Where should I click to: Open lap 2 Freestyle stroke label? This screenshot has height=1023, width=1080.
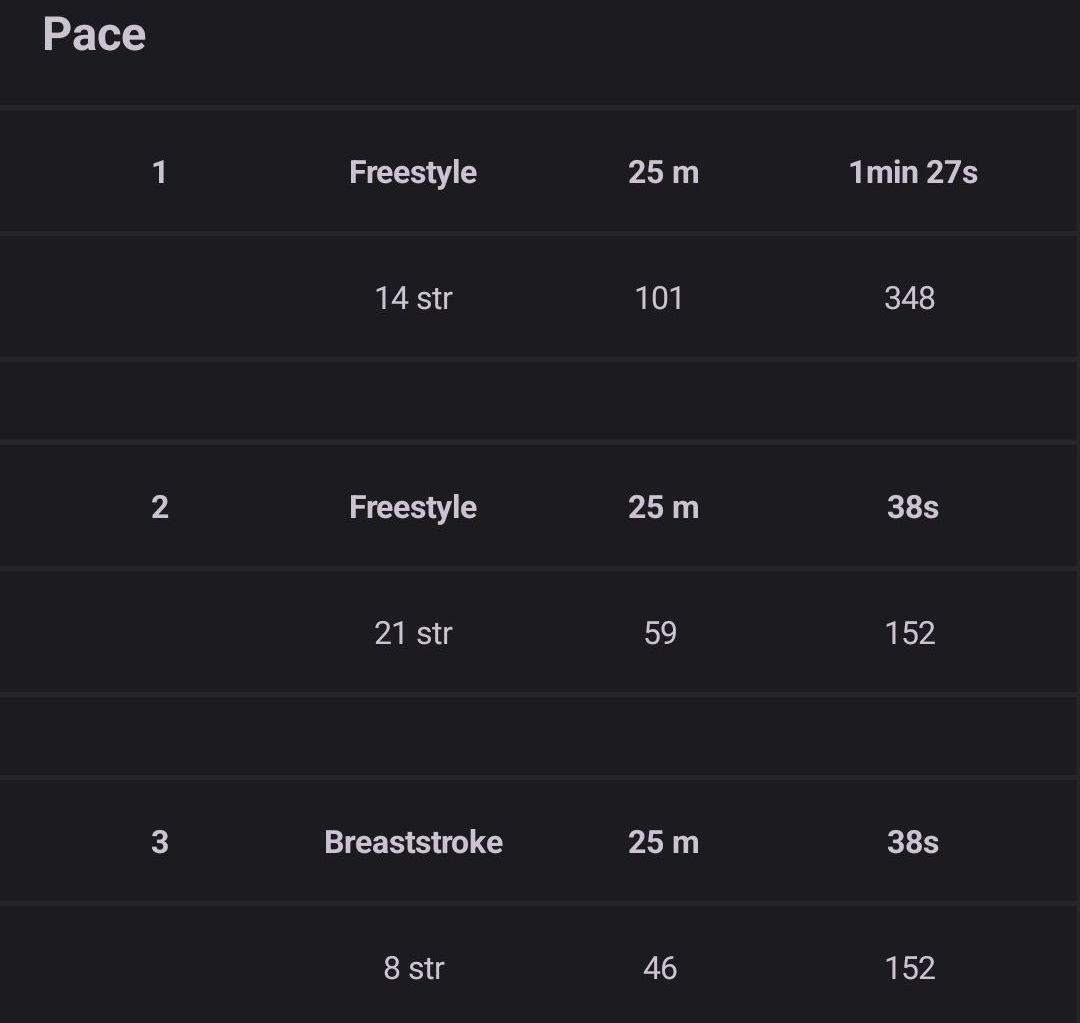(x=413, y=508)
